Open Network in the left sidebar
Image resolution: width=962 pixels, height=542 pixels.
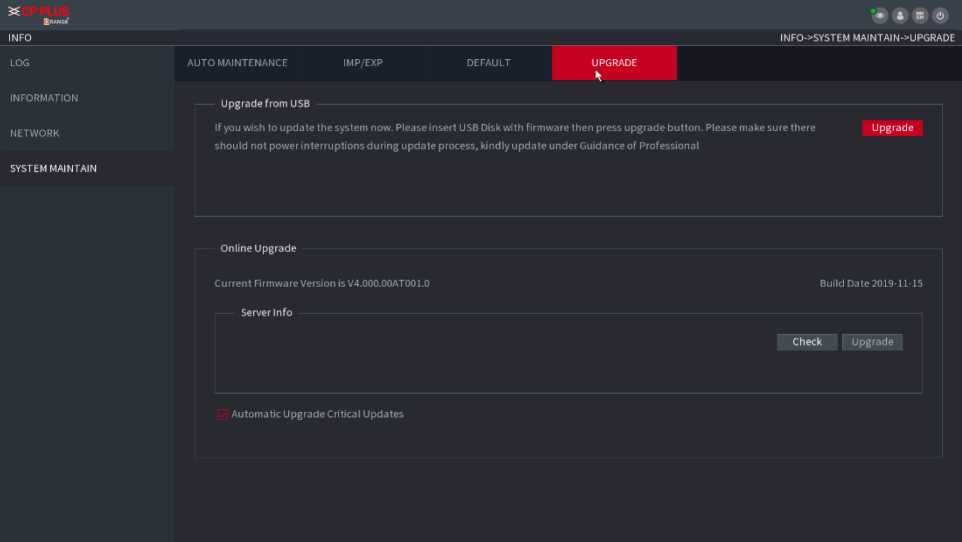35,133
